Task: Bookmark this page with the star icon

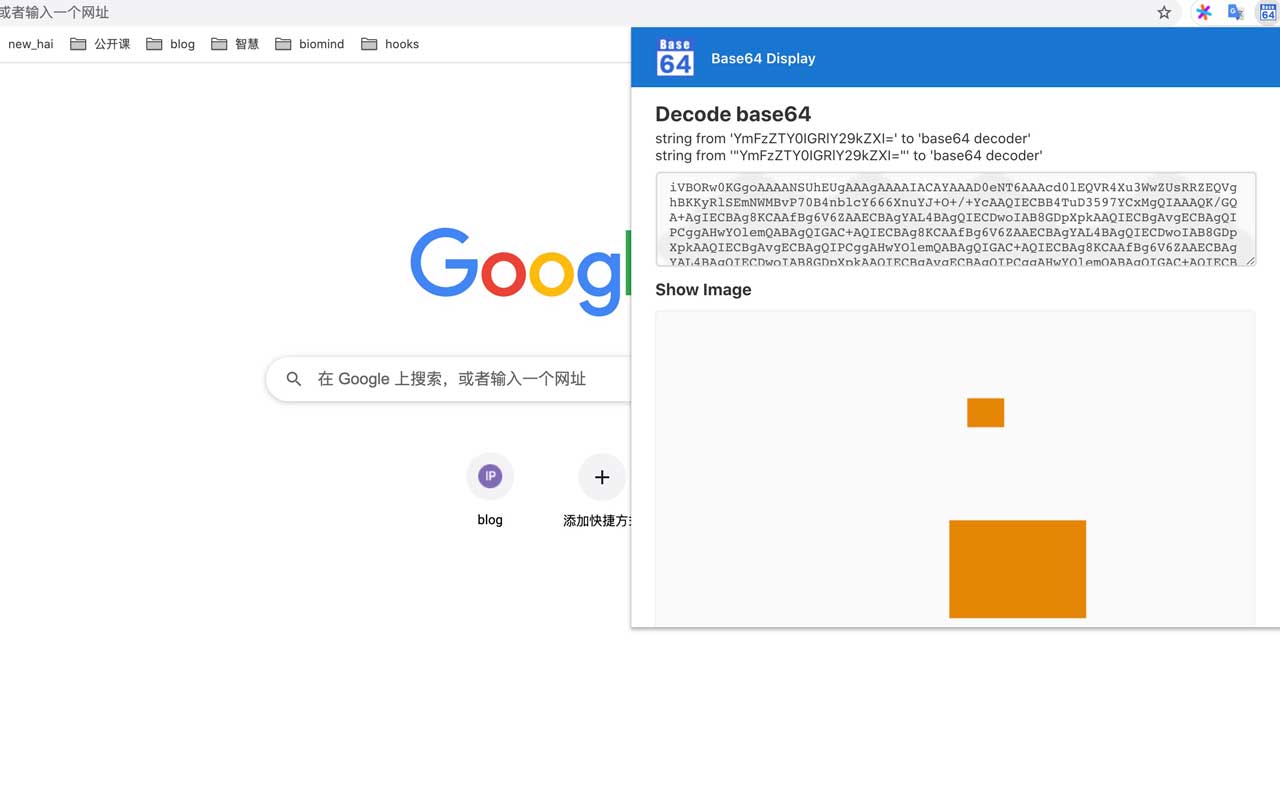Action: tap(1165, 12)
